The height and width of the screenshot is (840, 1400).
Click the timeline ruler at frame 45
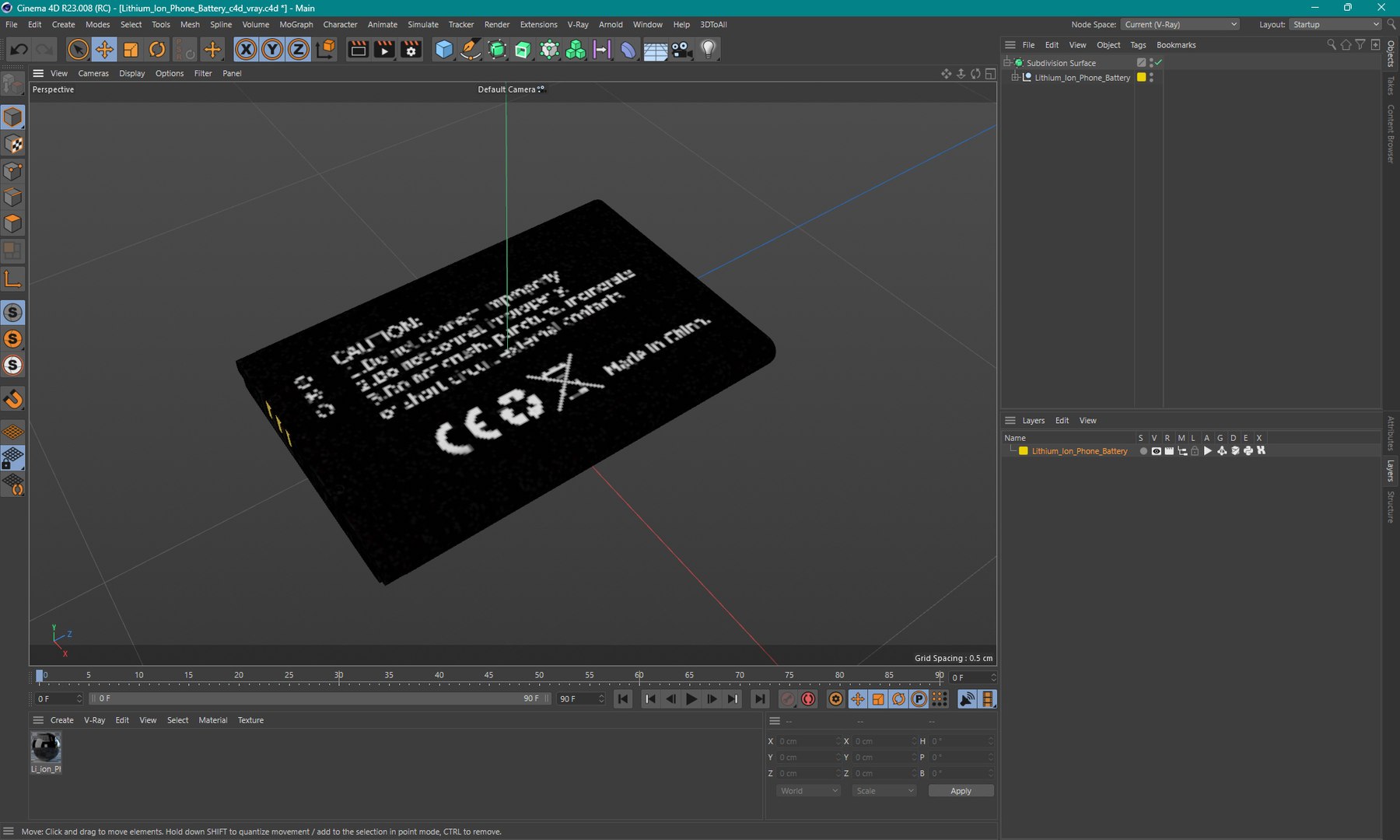tap(488, 675)
